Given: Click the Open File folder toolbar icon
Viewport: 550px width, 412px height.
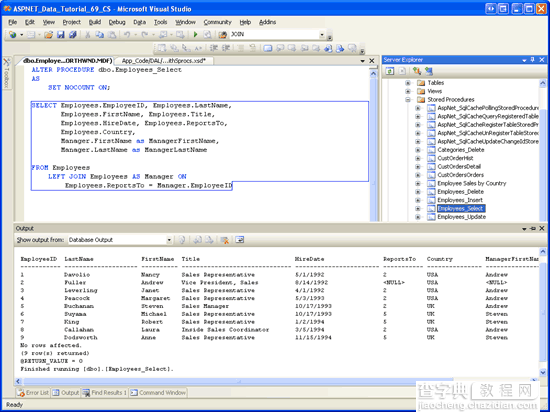Looking at the screenshot, I should [x=49, y=35].
